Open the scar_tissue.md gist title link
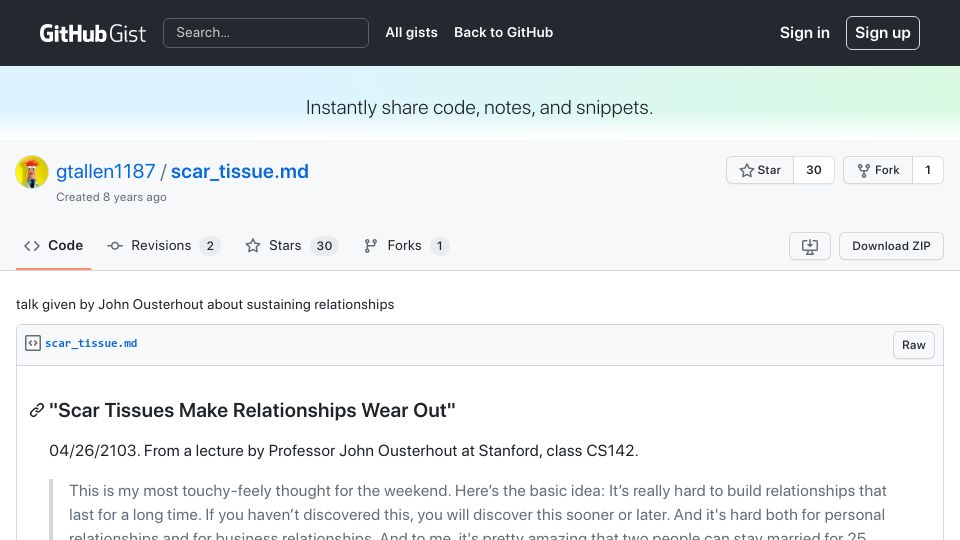Viewport: 960px width, 540px height. click(x=239, y=171)
